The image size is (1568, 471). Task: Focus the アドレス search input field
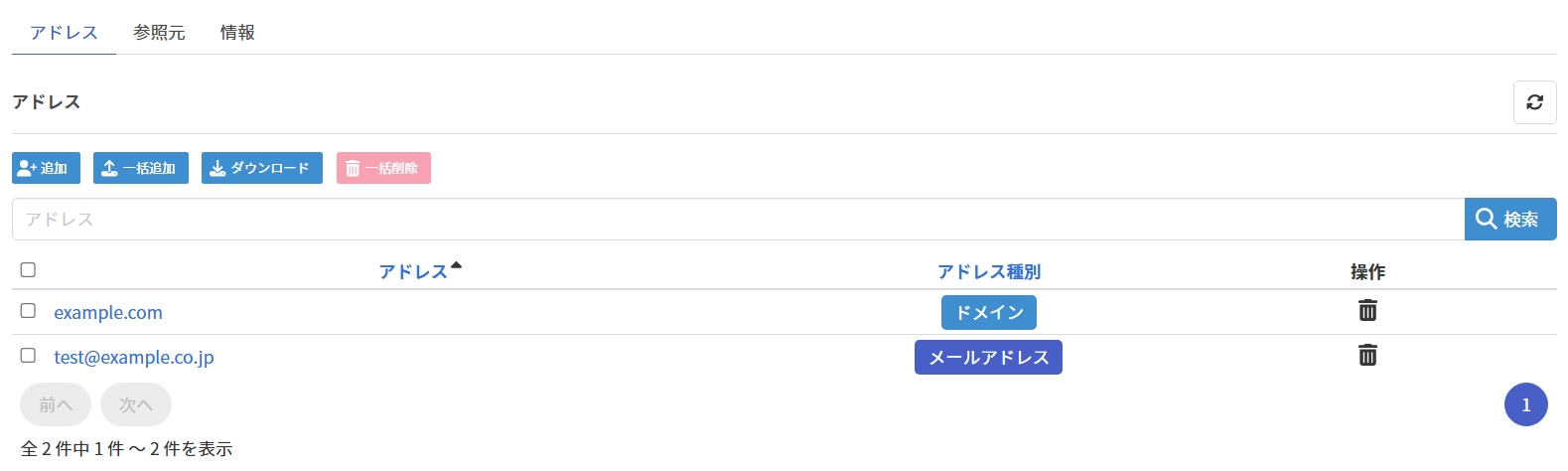(x=737, y=220)
